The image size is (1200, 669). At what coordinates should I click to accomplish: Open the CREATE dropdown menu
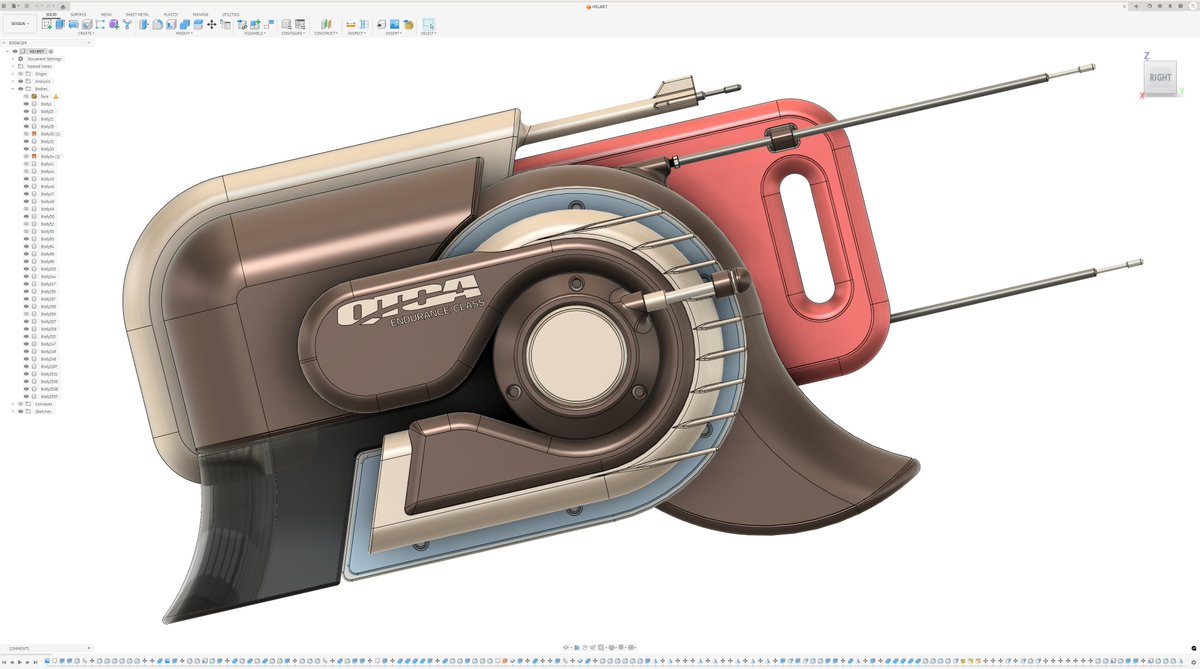86,33
